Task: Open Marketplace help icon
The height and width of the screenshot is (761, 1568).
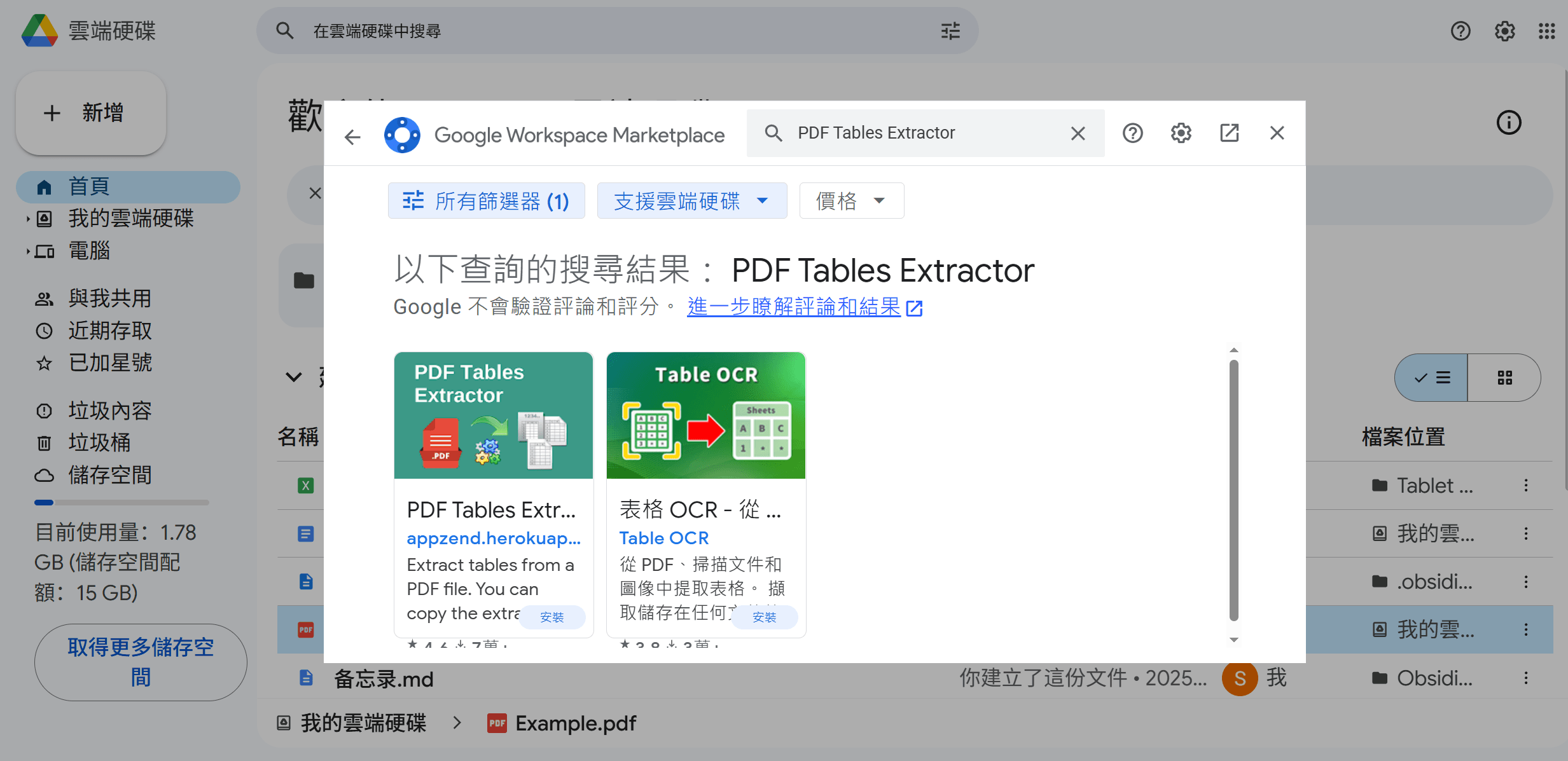Action: (1132, 133)
